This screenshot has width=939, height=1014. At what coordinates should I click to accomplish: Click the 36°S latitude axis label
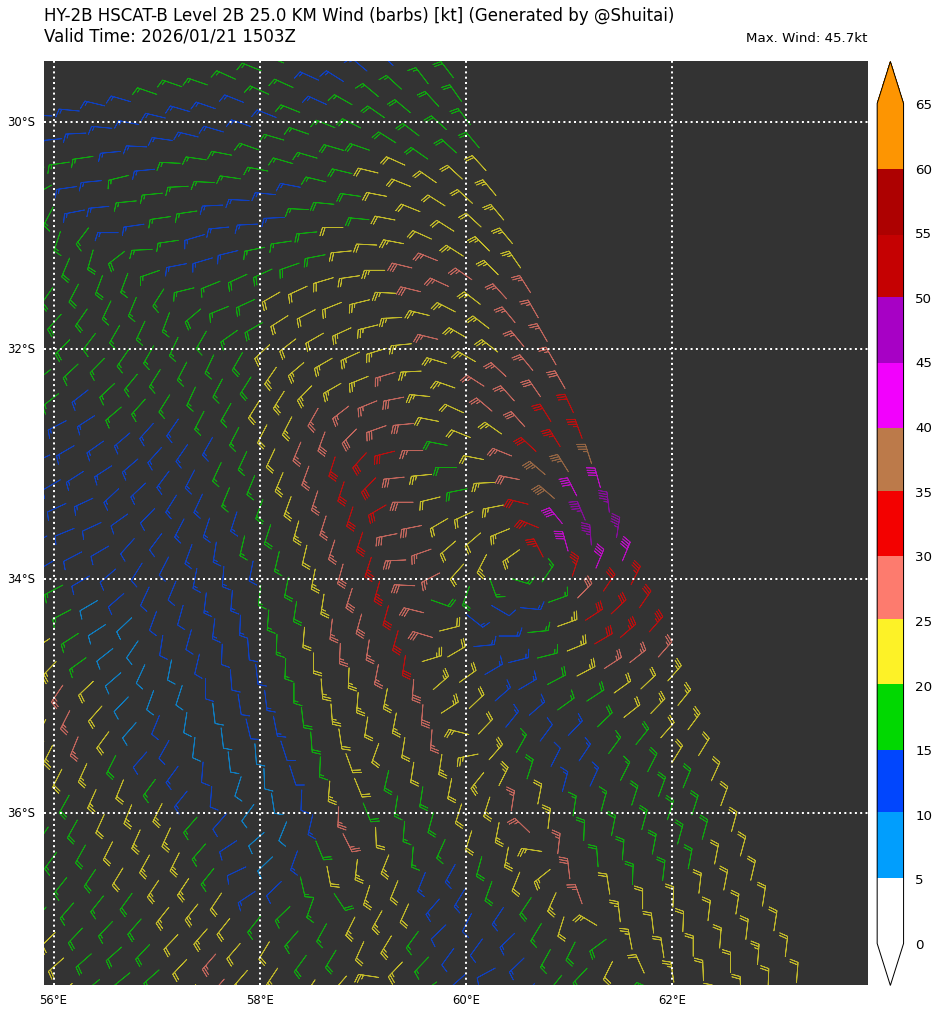(x=21, y=813)
